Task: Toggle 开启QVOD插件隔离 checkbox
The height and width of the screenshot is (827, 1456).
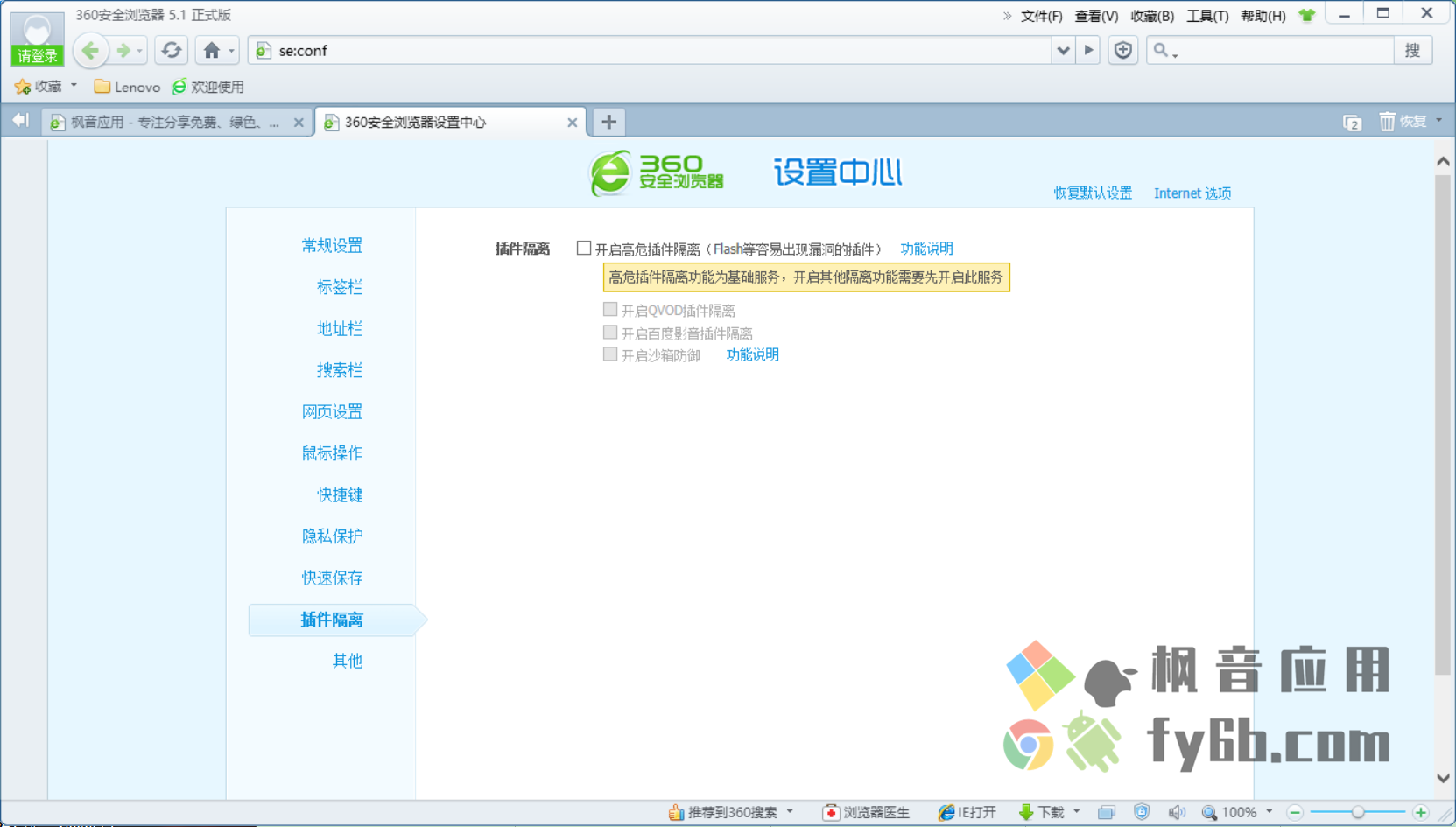Action: pos(610,310)
